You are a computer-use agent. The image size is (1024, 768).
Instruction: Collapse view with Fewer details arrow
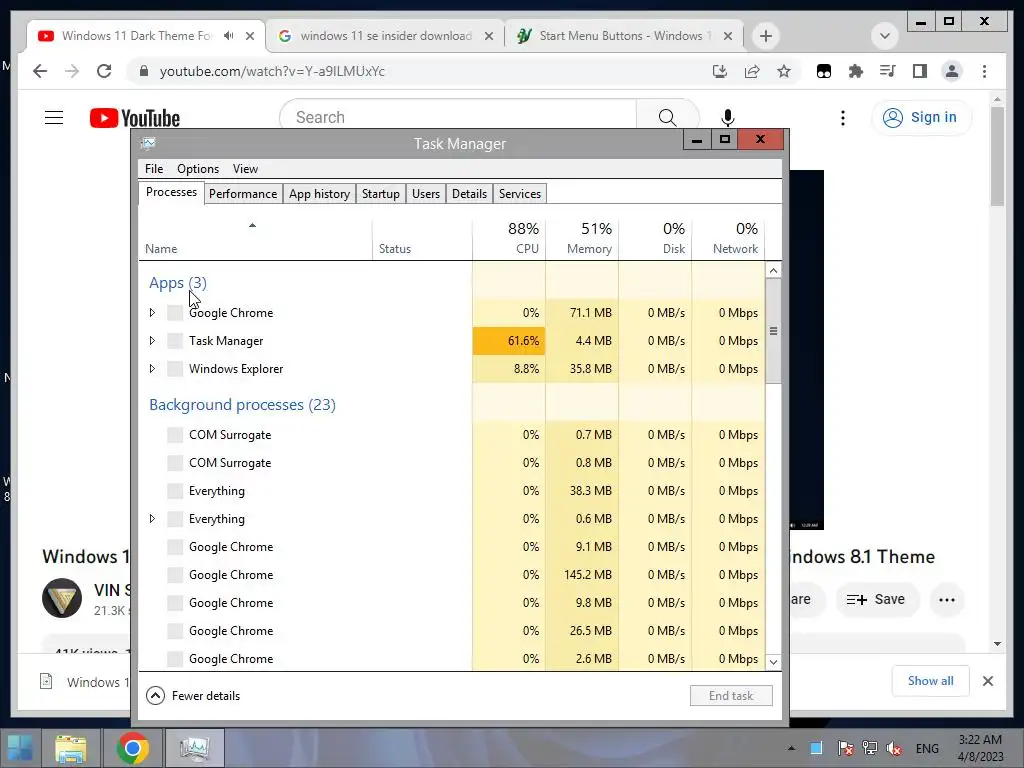pos(155,696)
